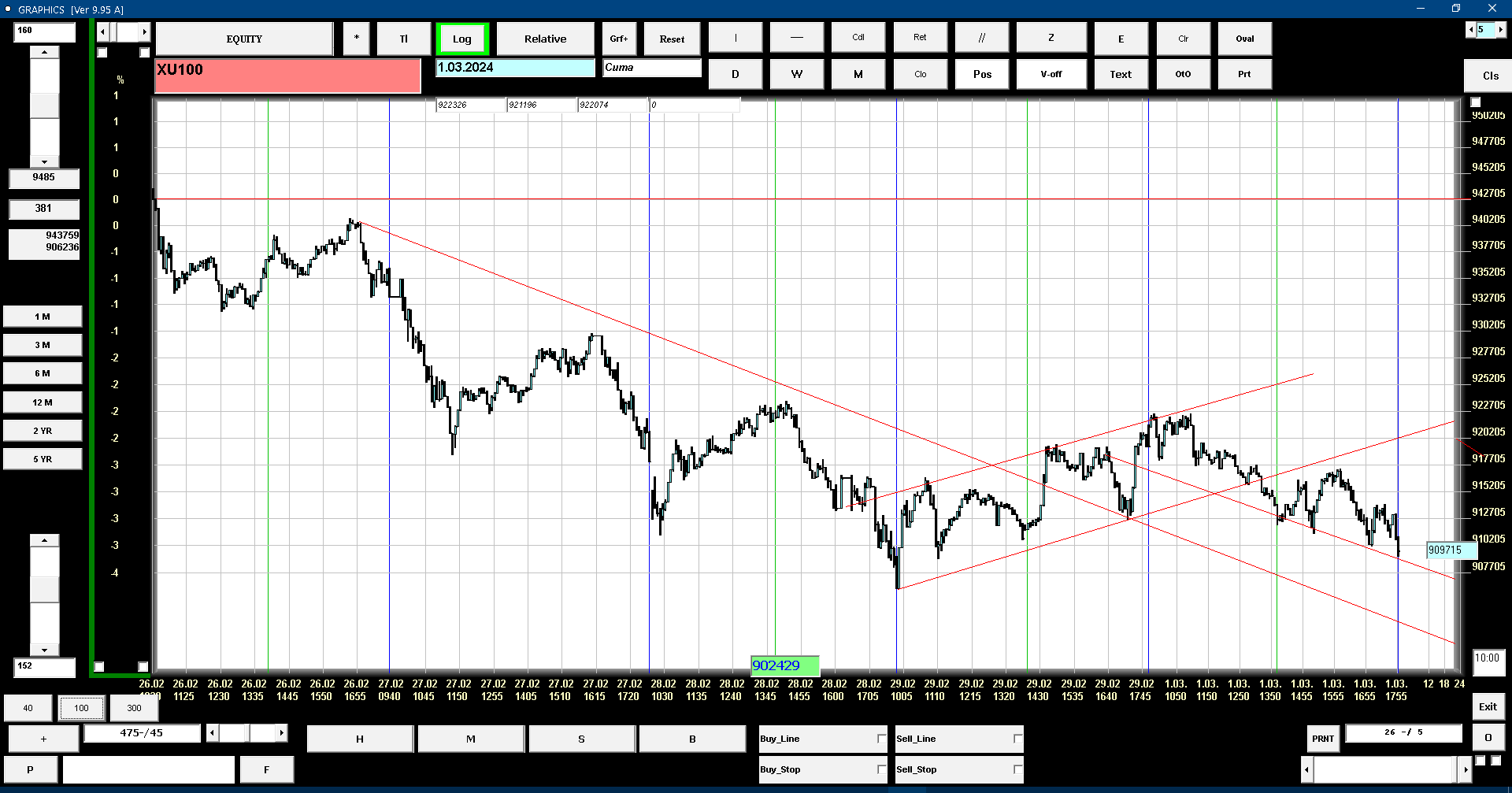Click the Clr tool button
1512x793 pixels.
coord(1183,39)
